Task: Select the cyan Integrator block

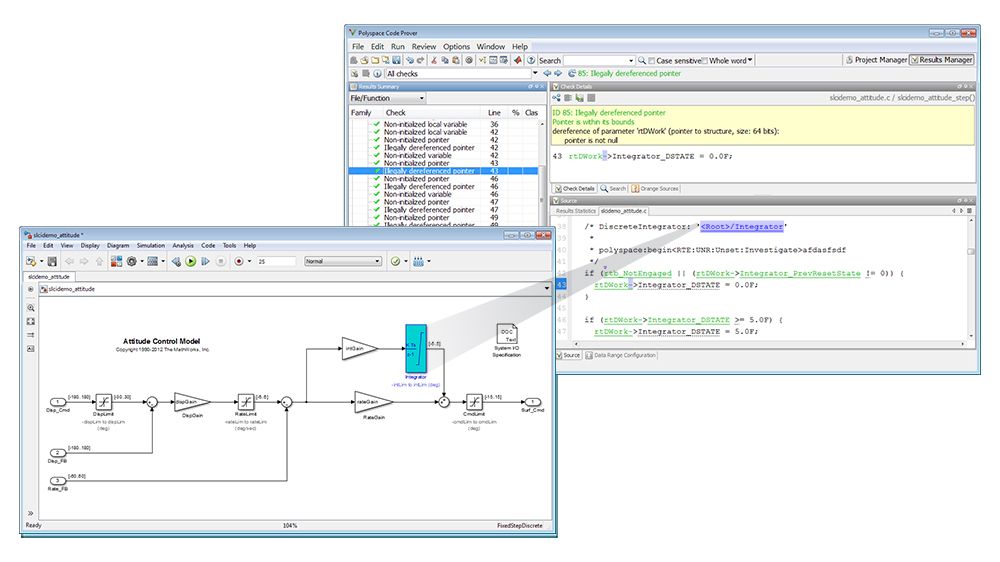Action: 416,348
